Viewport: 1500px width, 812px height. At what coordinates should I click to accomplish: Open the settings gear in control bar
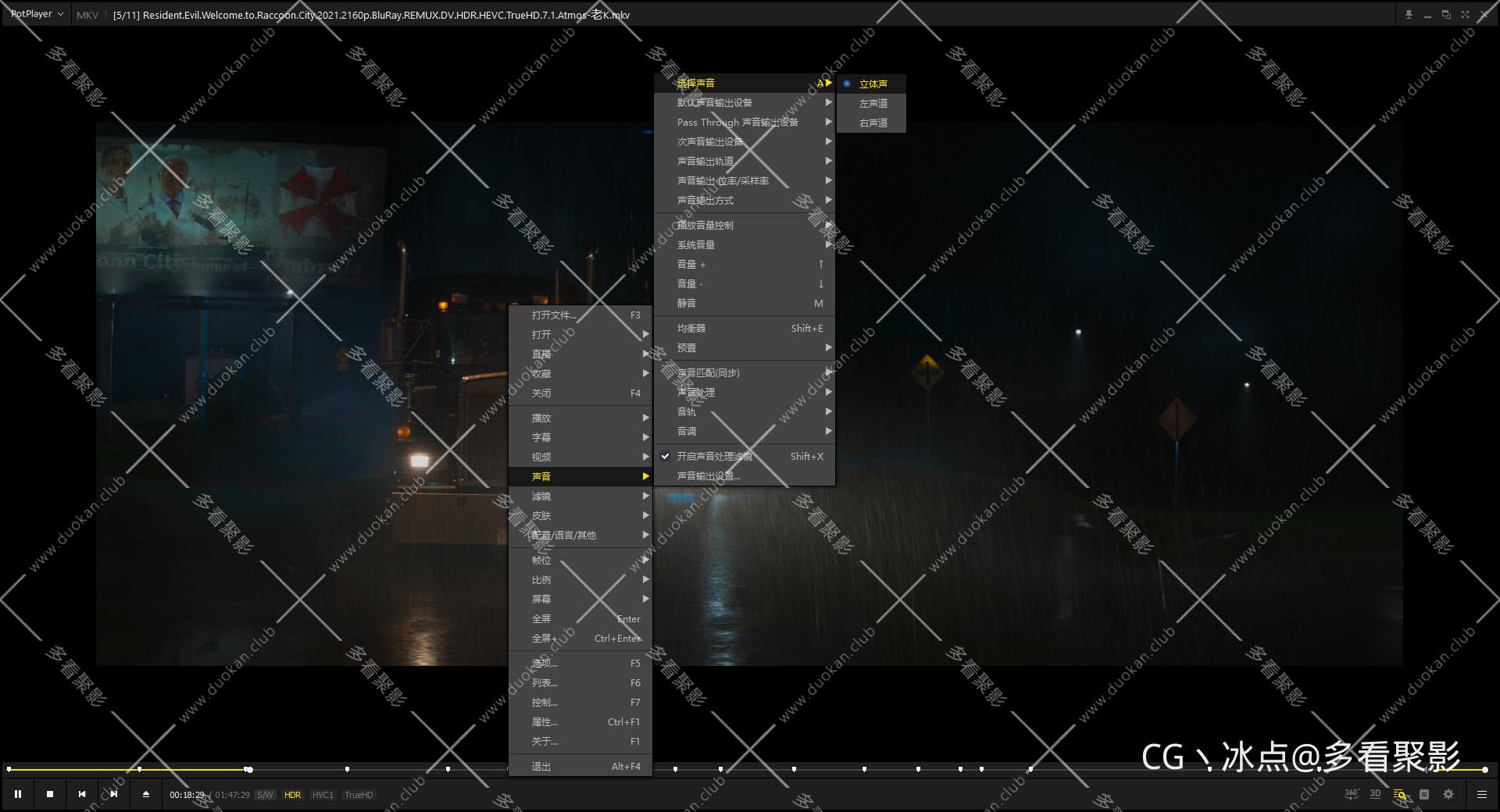pos(1448,794)
